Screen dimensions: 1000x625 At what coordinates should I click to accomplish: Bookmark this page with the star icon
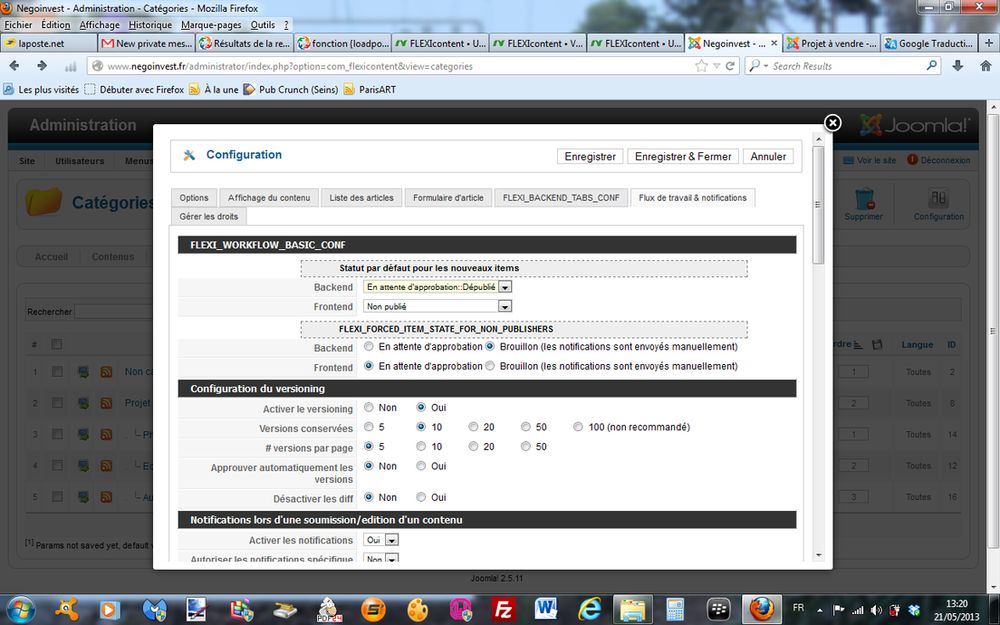coord(702,66)
